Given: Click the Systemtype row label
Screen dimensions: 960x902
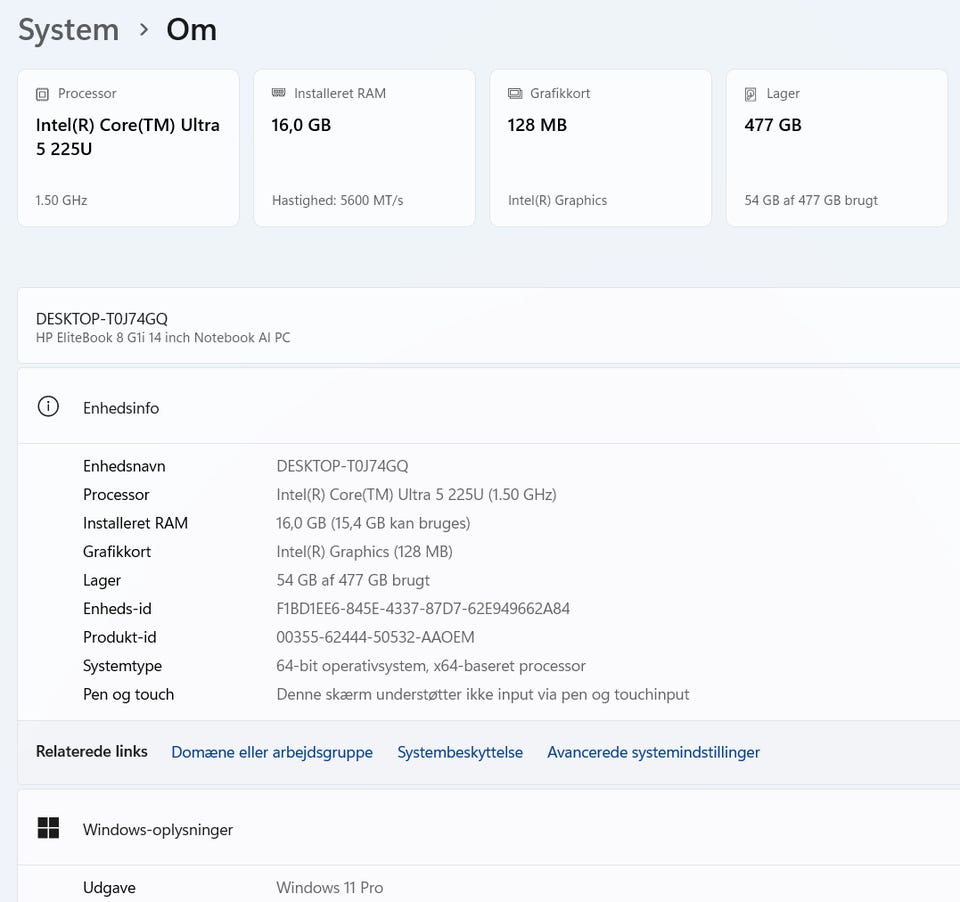Looking at the screenshot, I should 122,666.
